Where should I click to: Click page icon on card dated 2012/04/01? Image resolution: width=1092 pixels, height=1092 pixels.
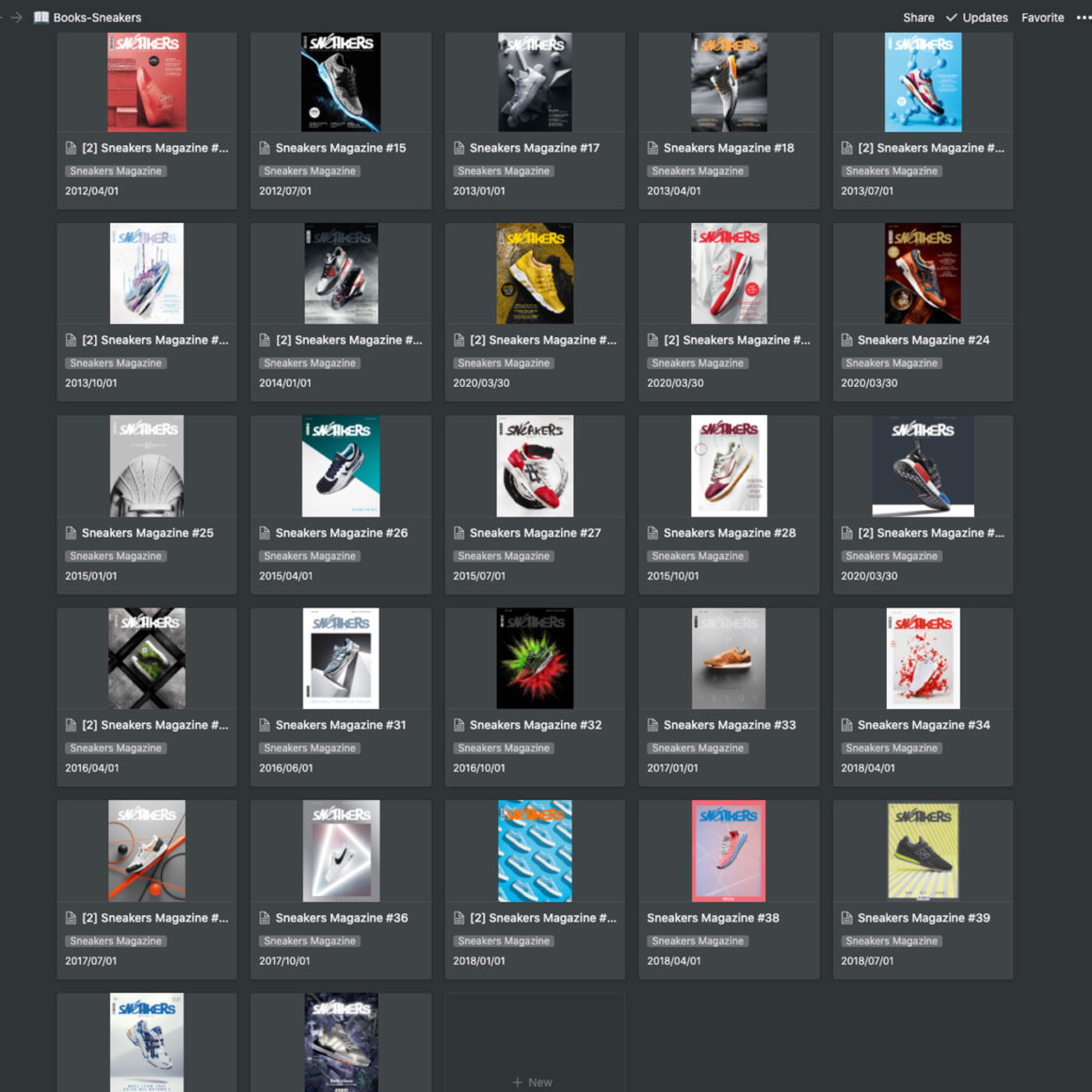pyautogui.click(x=71, y=149)
